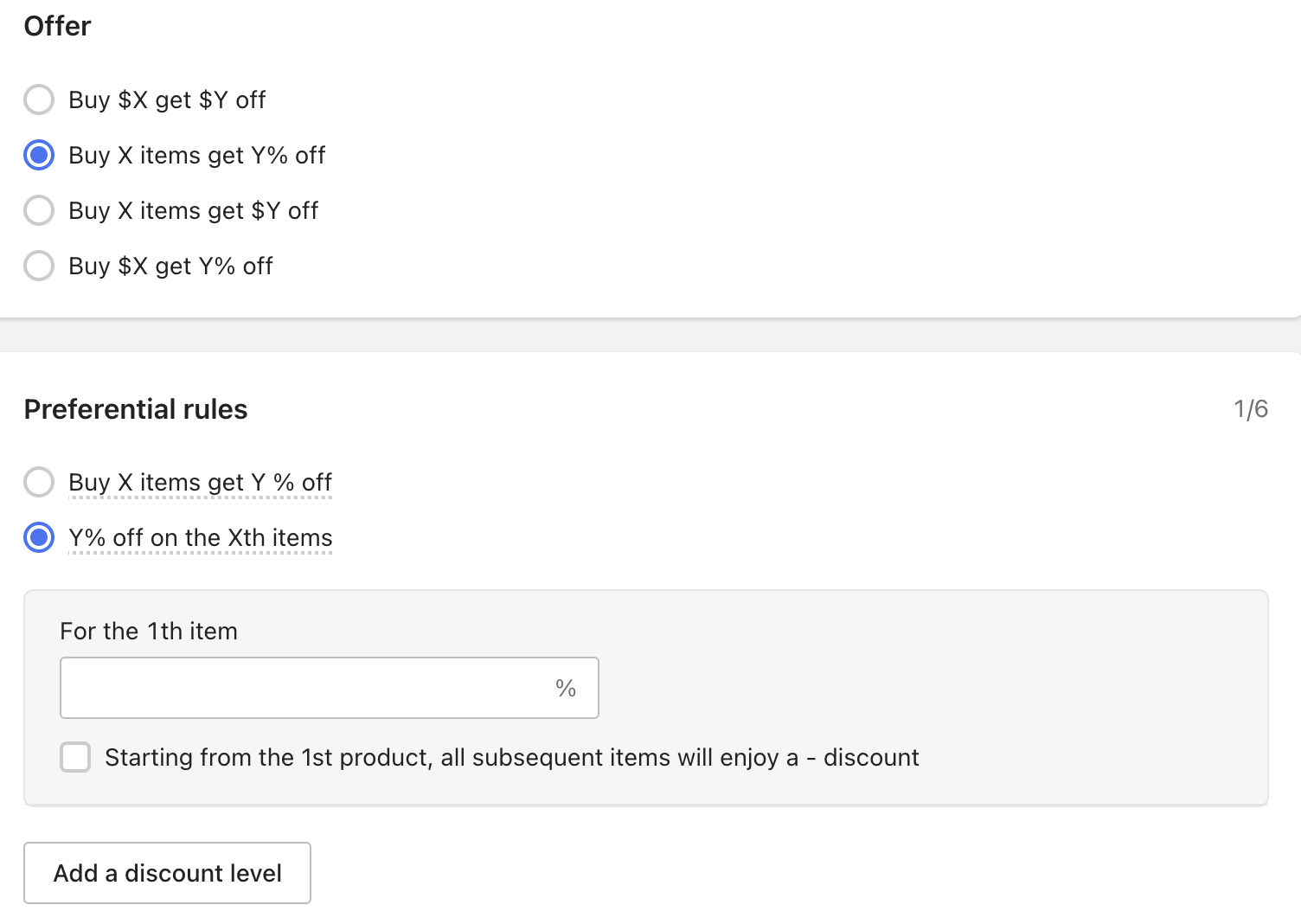Image resolution: width=1301 pixels, height=924 pixels.
Task: Choose the "Y% off on the Xth items" radio
Action: tap(39, 537)
